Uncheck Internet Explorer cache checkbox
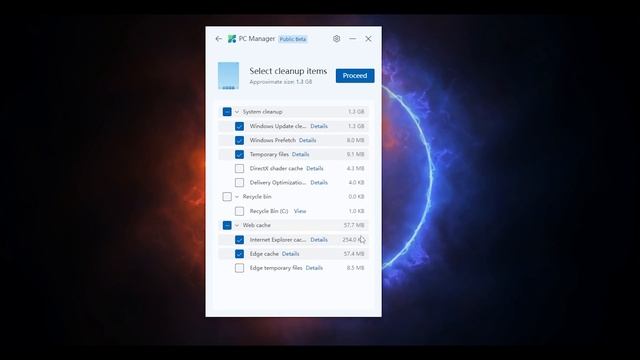This screenshot has width=640, height=360. pyautogui.click(x=240, y=240)
